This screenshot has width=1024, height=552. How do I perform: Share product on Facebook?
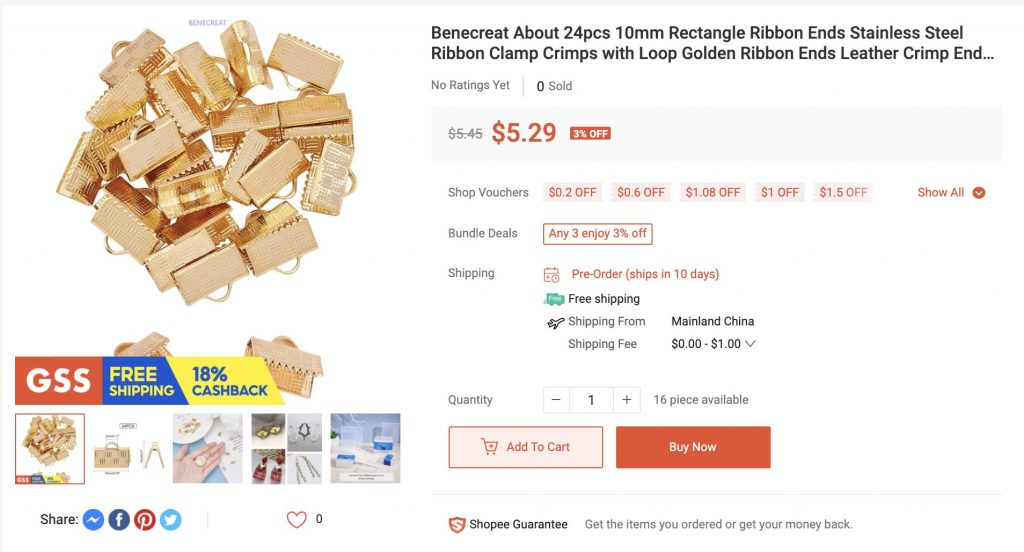119,520
